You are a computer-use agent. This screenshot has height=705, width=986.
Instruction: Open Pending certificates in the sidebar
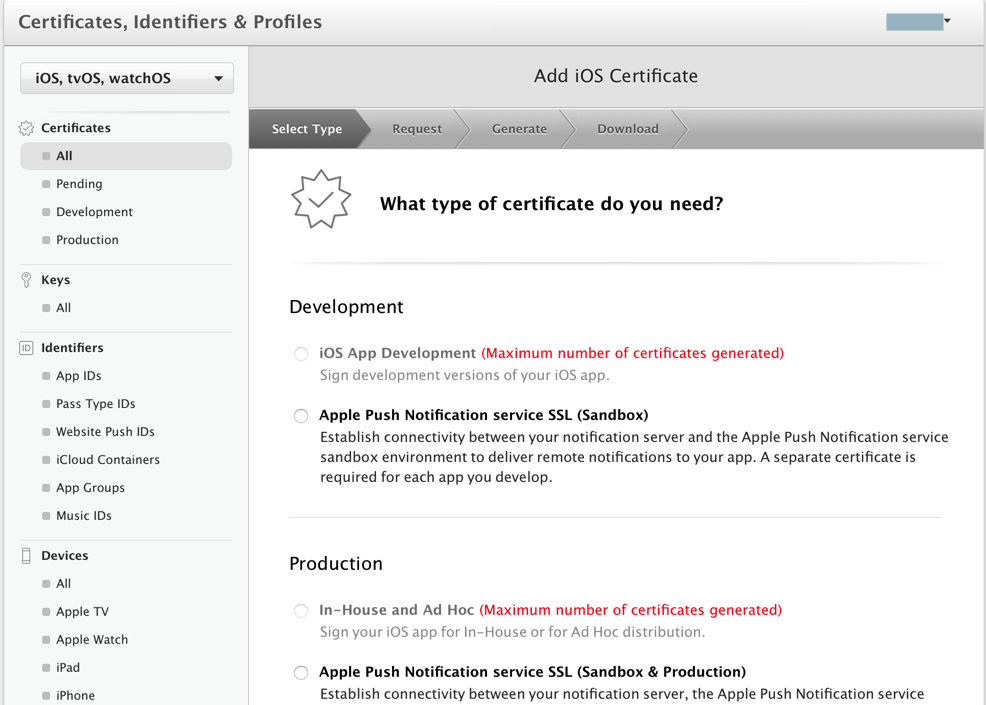[x=79, y=184]
